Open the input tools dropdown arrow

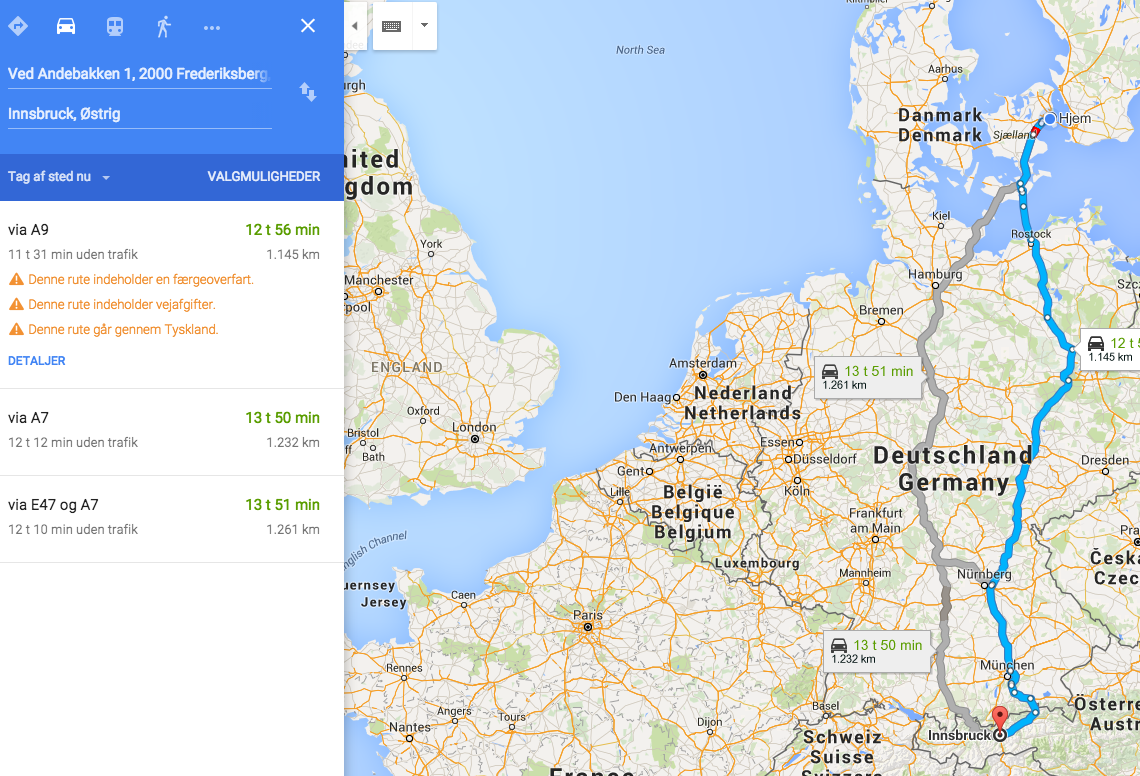coord(424,26)
